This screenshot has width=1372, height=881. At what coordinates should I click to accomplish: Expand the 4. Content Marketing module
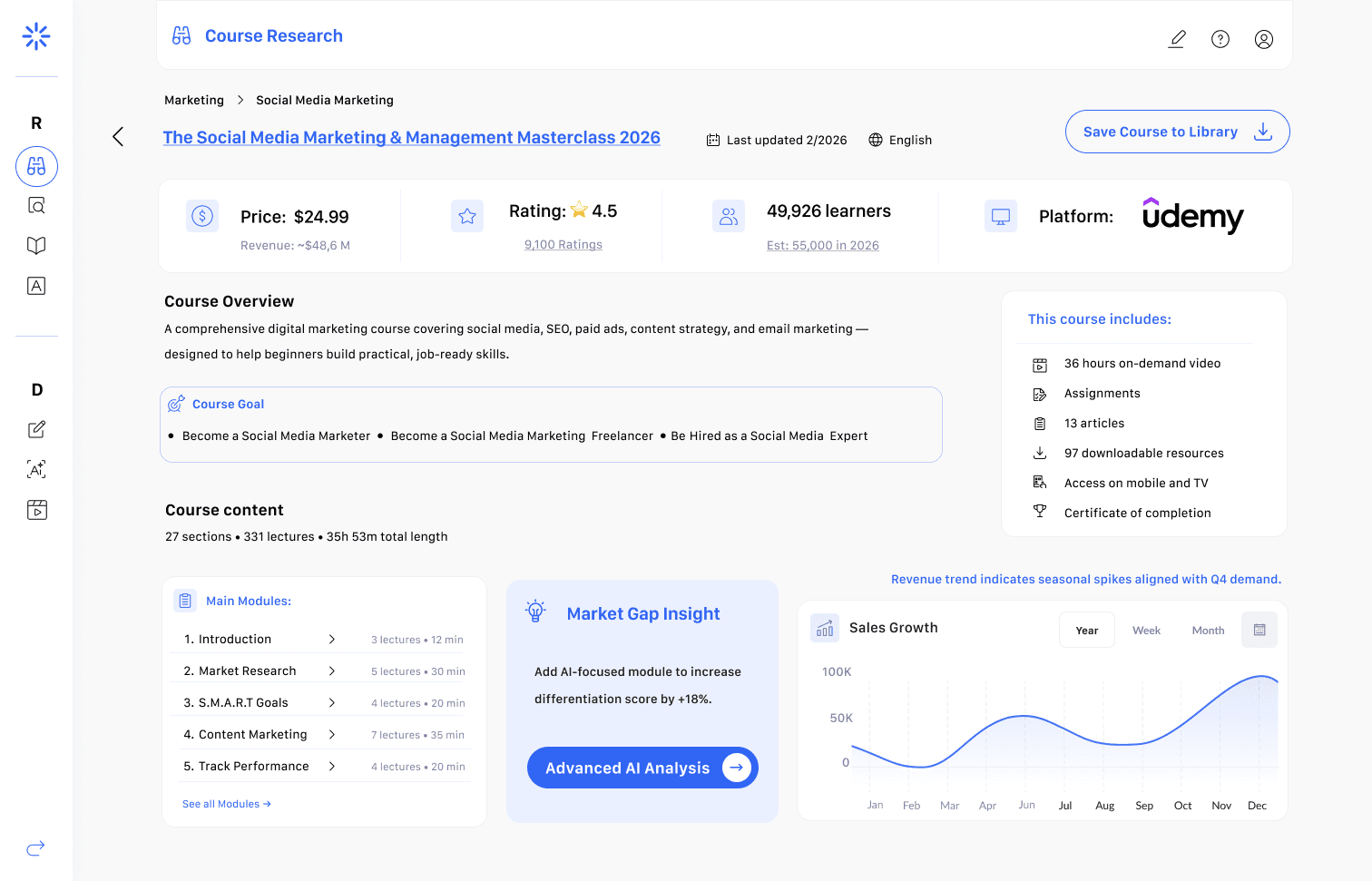click(x=332, y=735)
